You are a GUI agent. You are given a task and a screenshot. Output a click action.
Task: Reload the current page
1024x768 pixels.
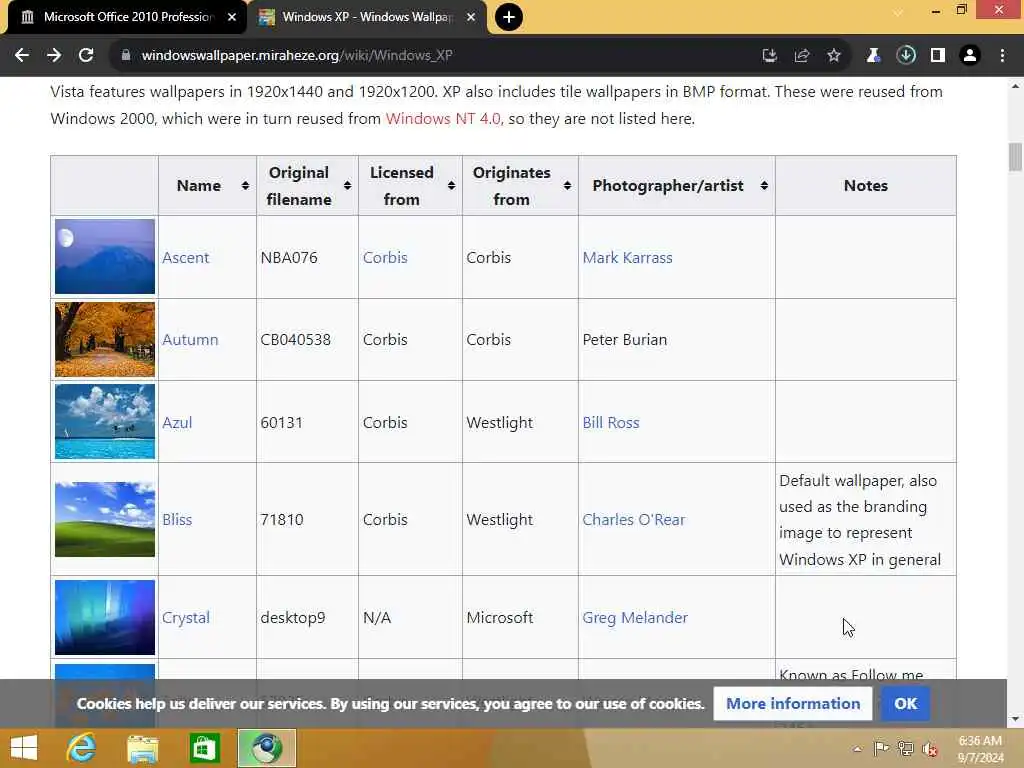coord(86,56)
